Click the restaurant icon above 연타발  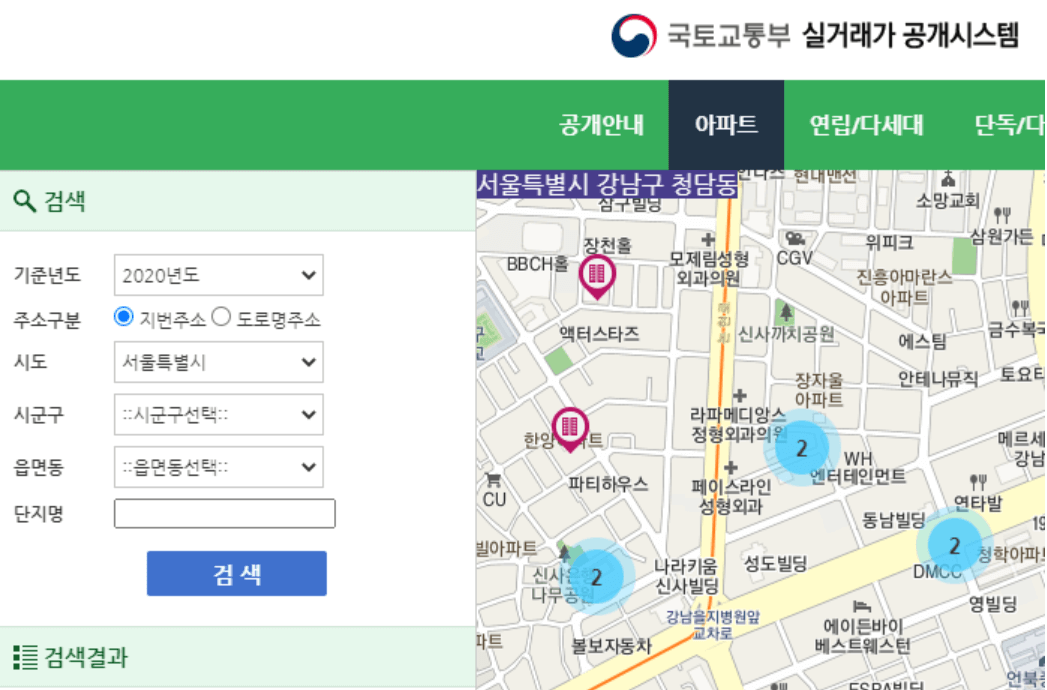click(978, 482)
